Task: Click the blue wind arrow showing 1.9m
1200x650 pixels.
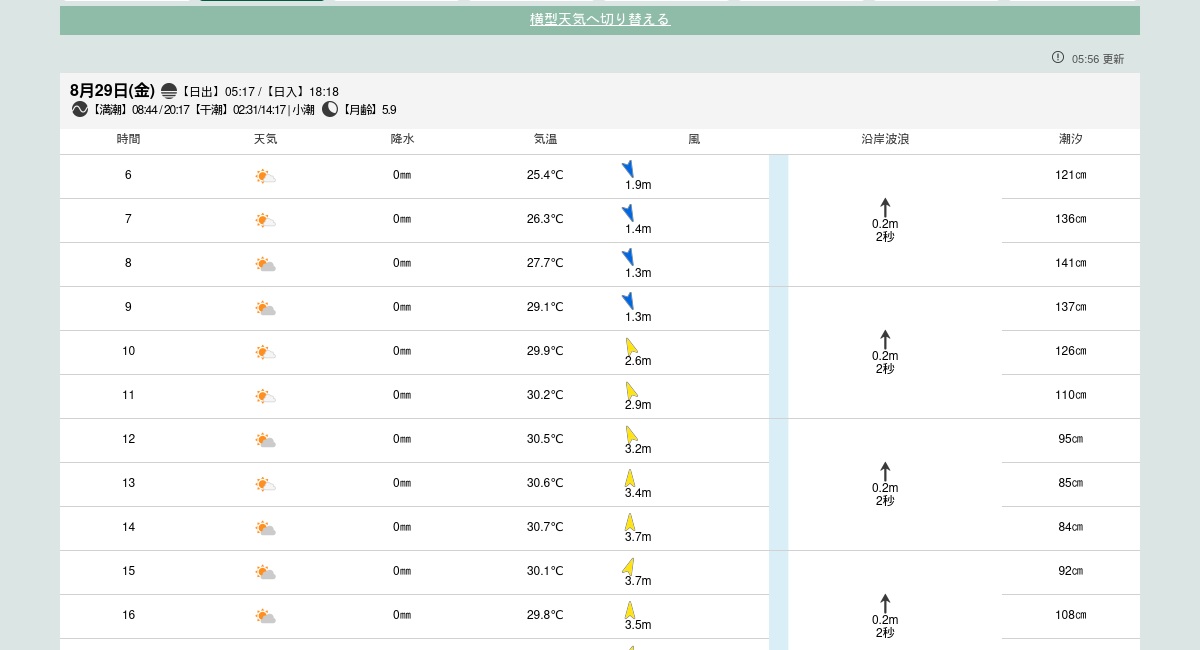Action: click(628, 169)
